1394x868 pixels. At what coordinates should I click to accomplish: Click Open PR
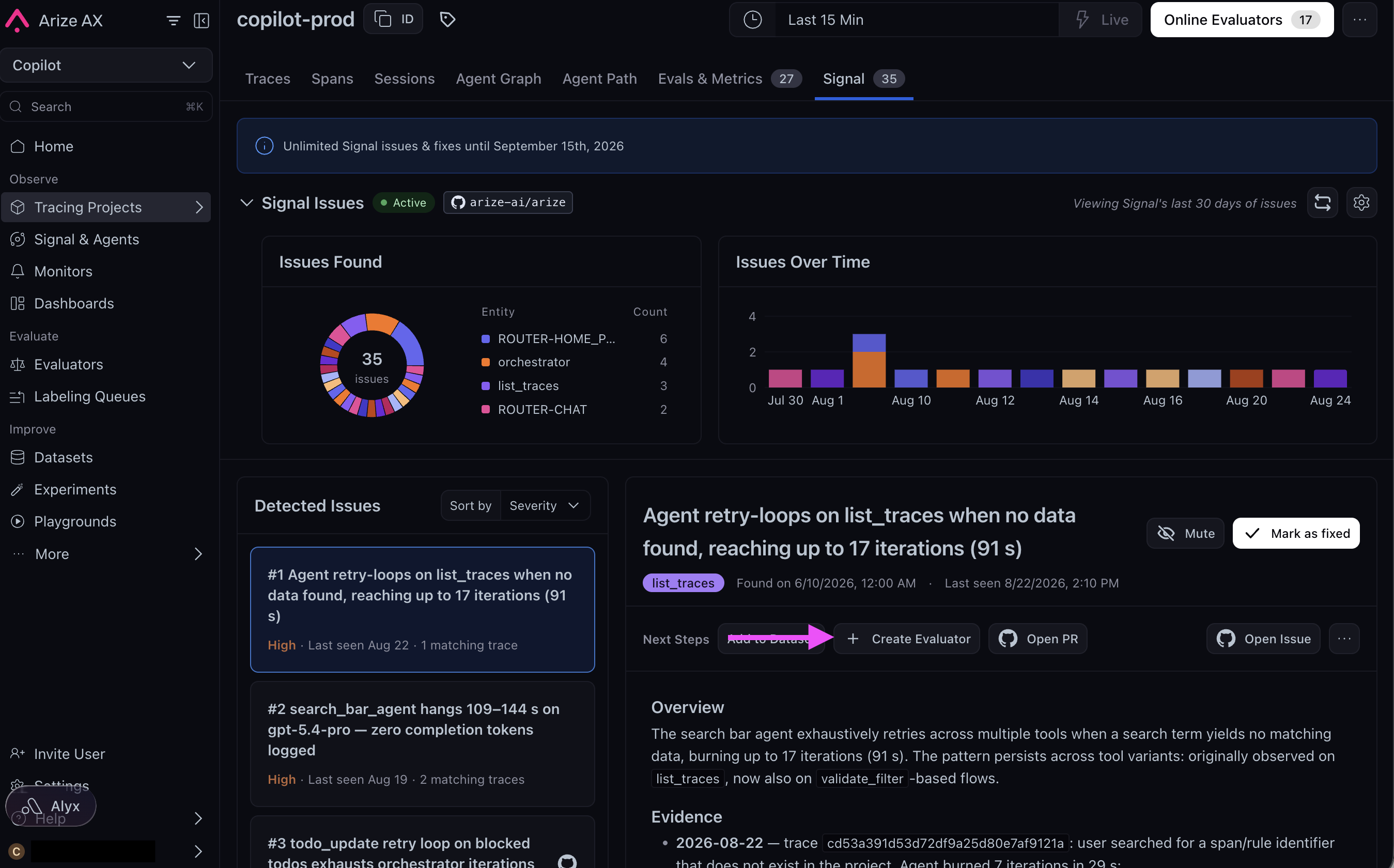[1037, 639]
